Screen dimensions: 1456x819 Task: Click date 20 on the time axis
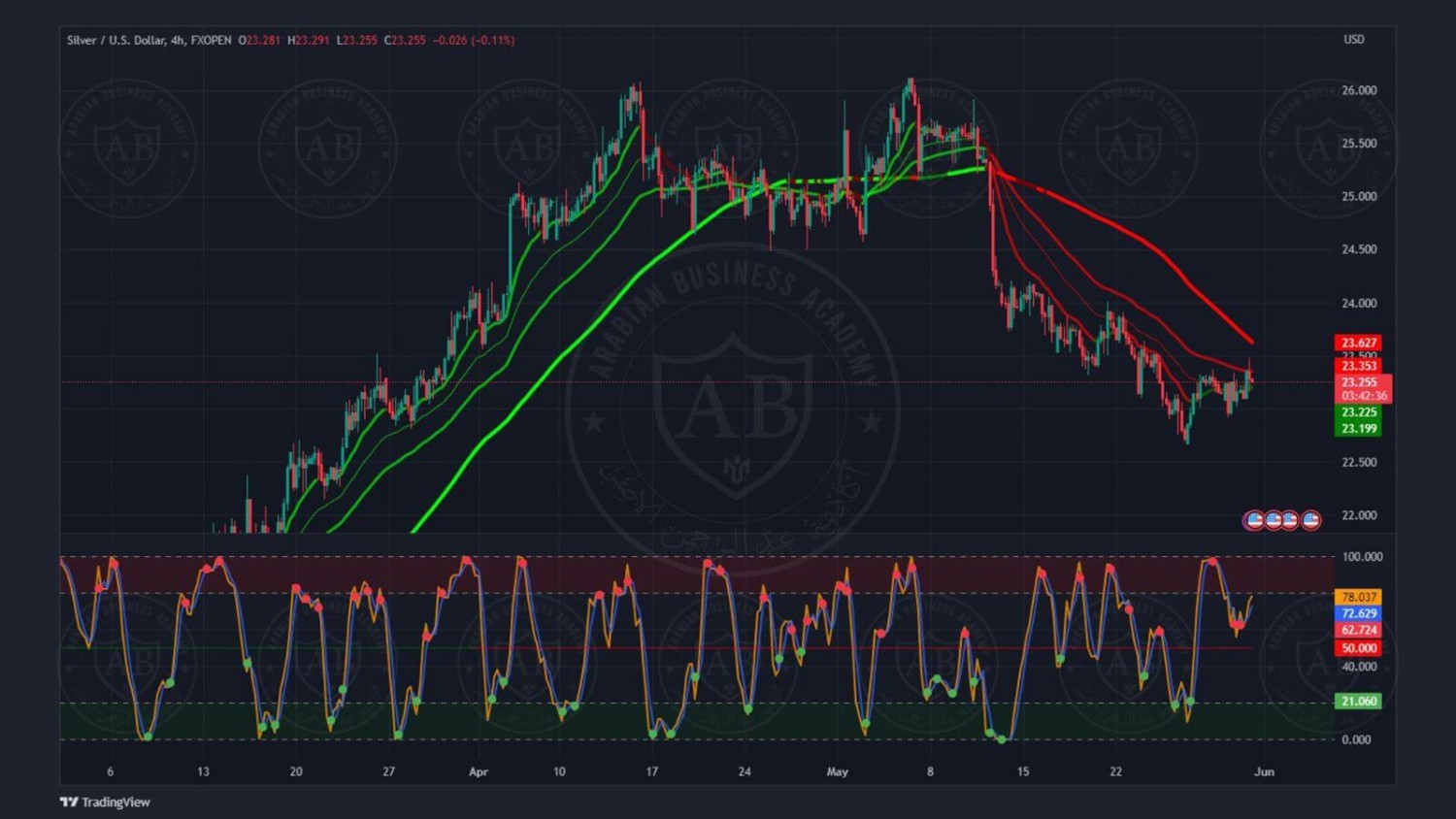pos(296,772)
